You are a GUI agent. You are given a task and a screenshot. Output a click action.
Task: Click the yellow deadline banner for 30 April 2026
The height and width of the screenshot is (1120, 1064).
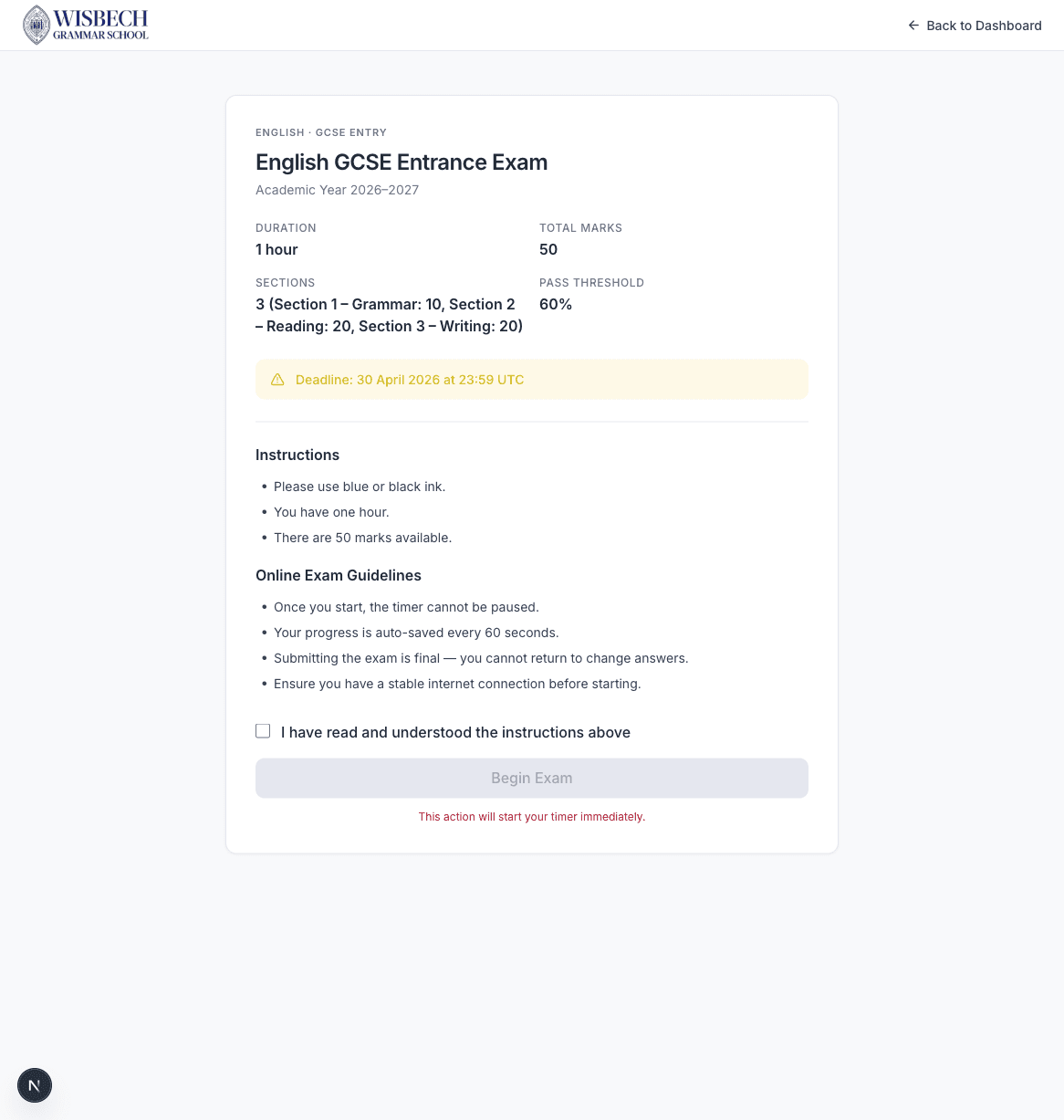(532, 379)
